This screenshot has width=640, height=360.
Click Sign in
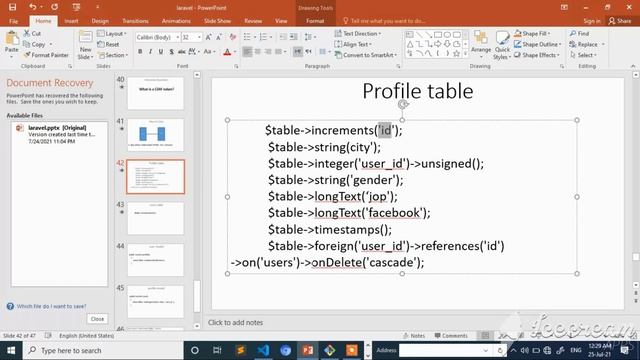[591, 21]
